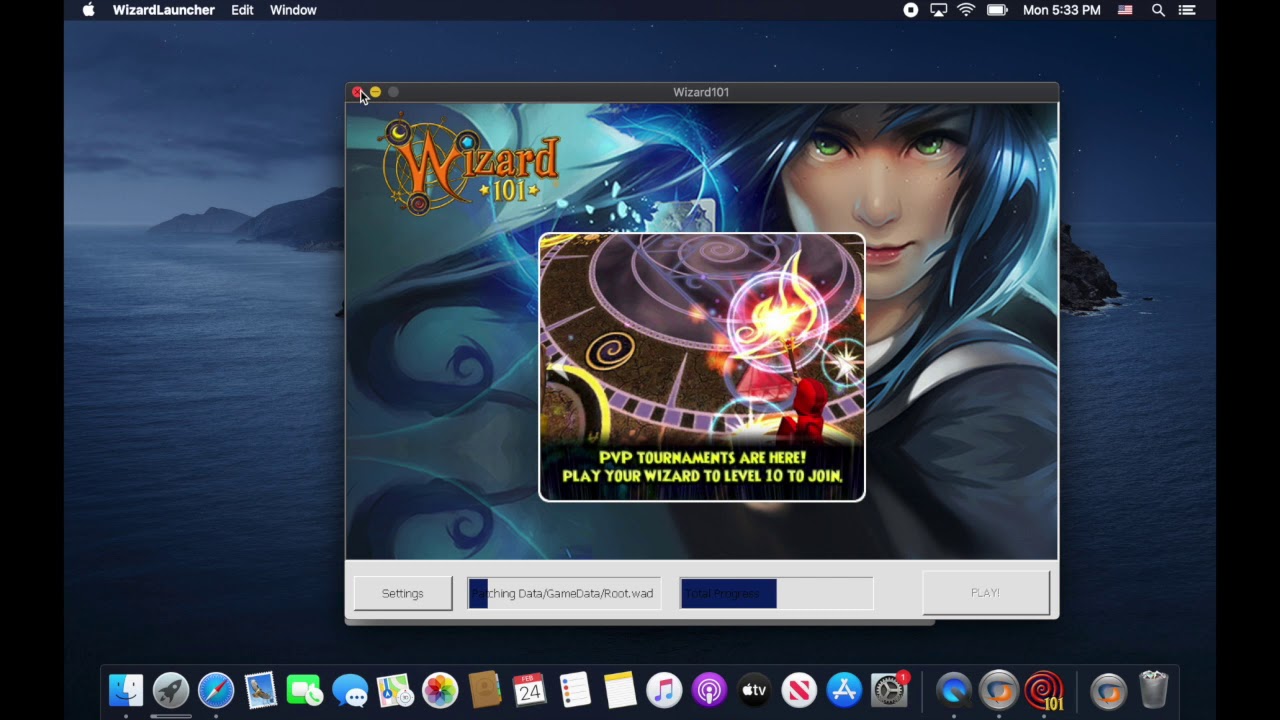Open System Preferences with red badge
Viewport: 1280px width, 720px height.
(x=889, y=690)
